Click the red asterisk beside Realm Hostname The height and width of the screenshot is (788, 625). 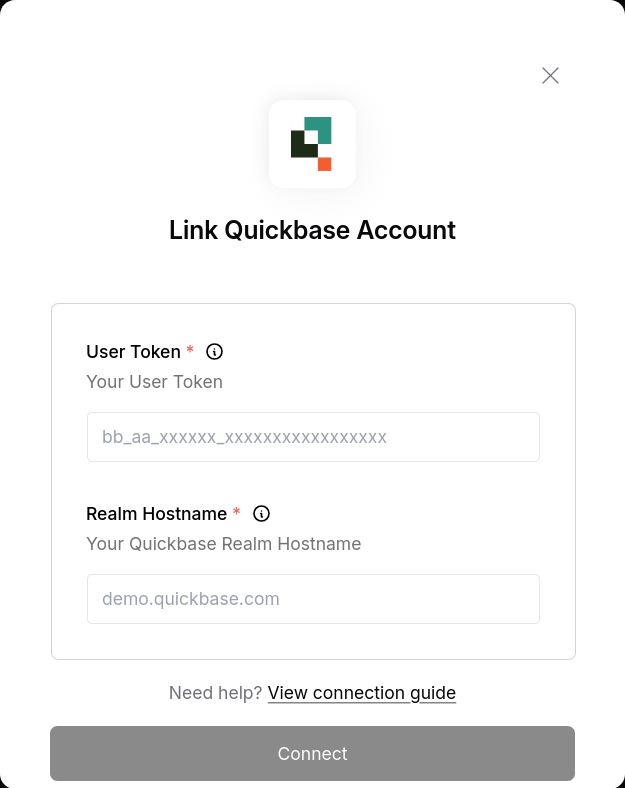click(237, 511)
